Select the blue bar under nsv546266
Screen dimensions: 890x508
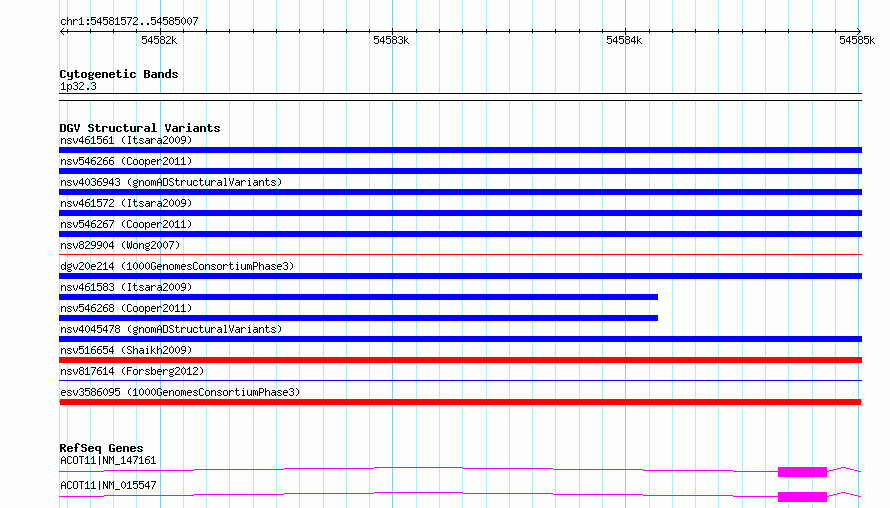460,171
